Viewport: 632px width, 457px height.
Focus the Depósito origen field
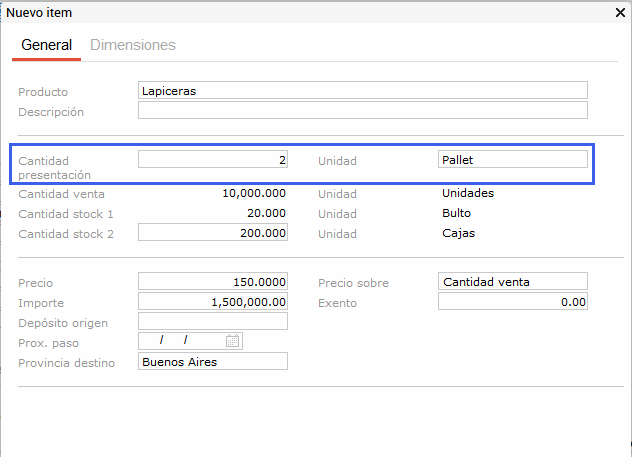click(x=213, y=321)
